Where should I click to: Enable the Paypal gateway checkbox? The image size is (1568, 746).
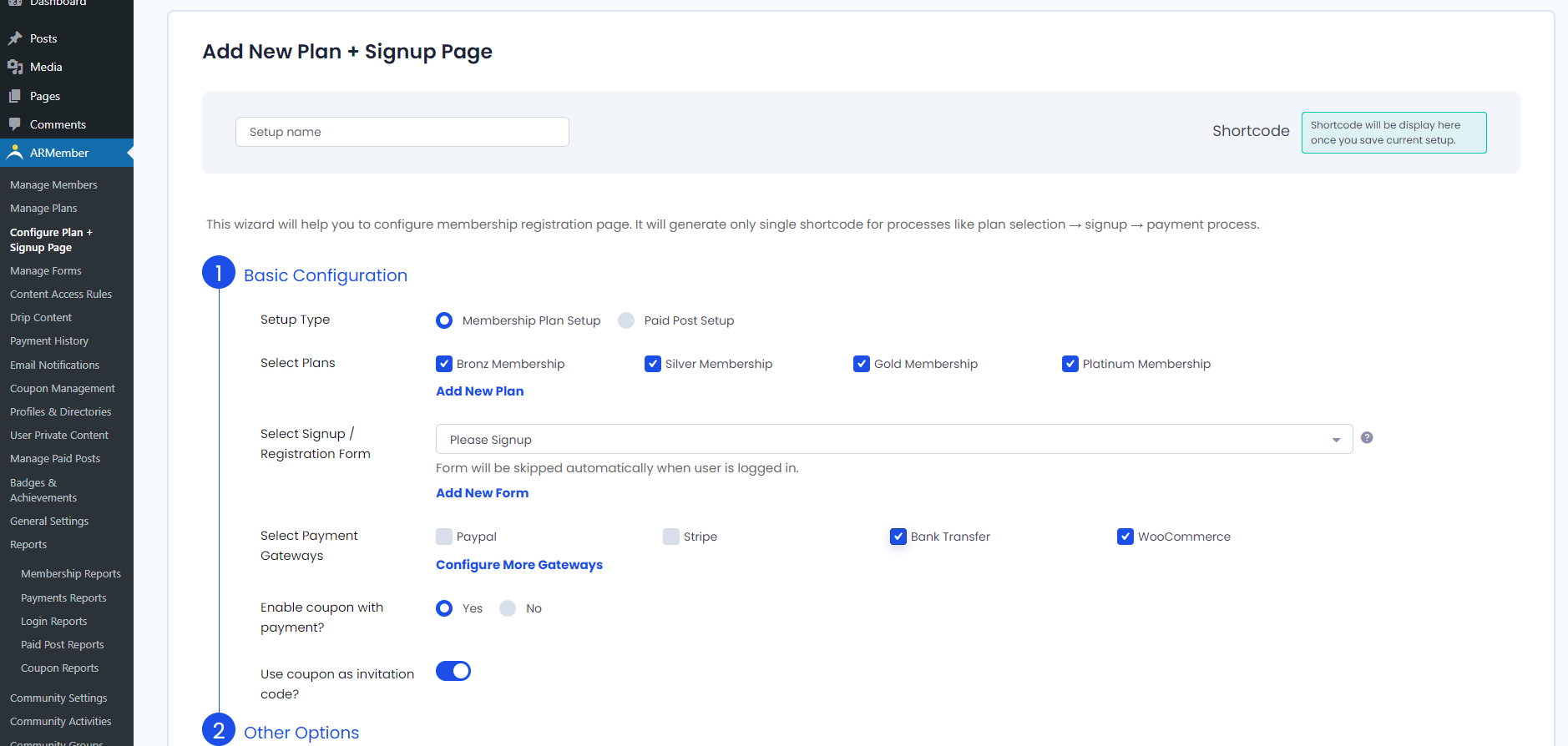(x=444, y=537)
